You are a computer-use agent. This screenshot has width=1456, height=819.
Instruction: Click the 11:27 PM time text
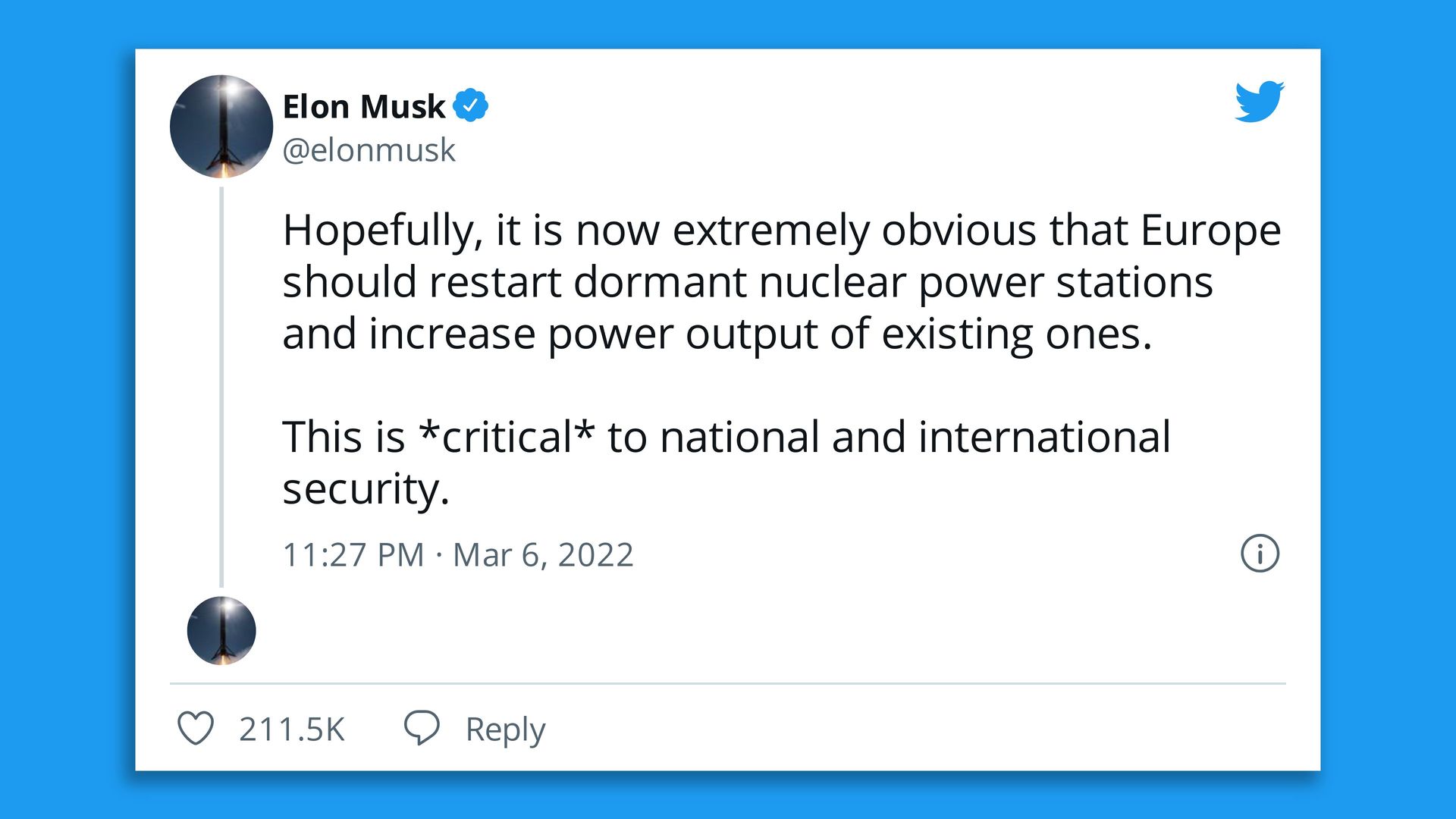[353, 555]
